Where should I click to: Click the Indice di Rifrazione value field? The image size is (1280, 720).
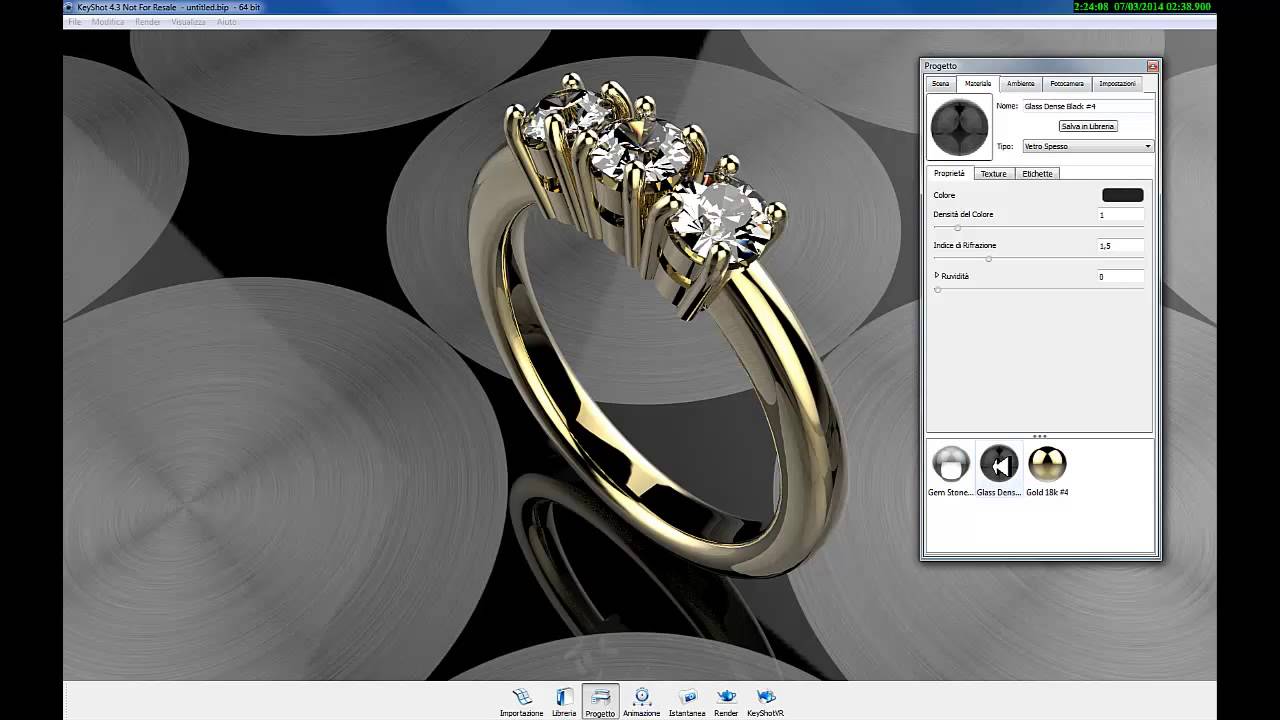pyautogui.click(x=1120, y=246)
